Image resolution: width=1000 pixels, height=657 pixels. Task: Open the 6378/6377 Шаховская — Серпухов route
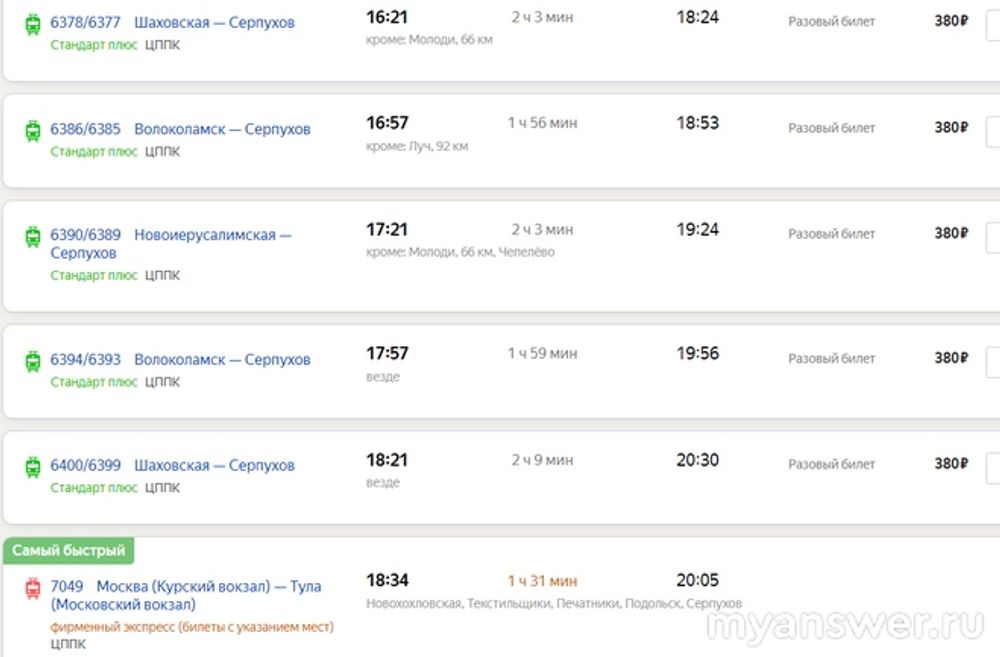click(173, 23)
